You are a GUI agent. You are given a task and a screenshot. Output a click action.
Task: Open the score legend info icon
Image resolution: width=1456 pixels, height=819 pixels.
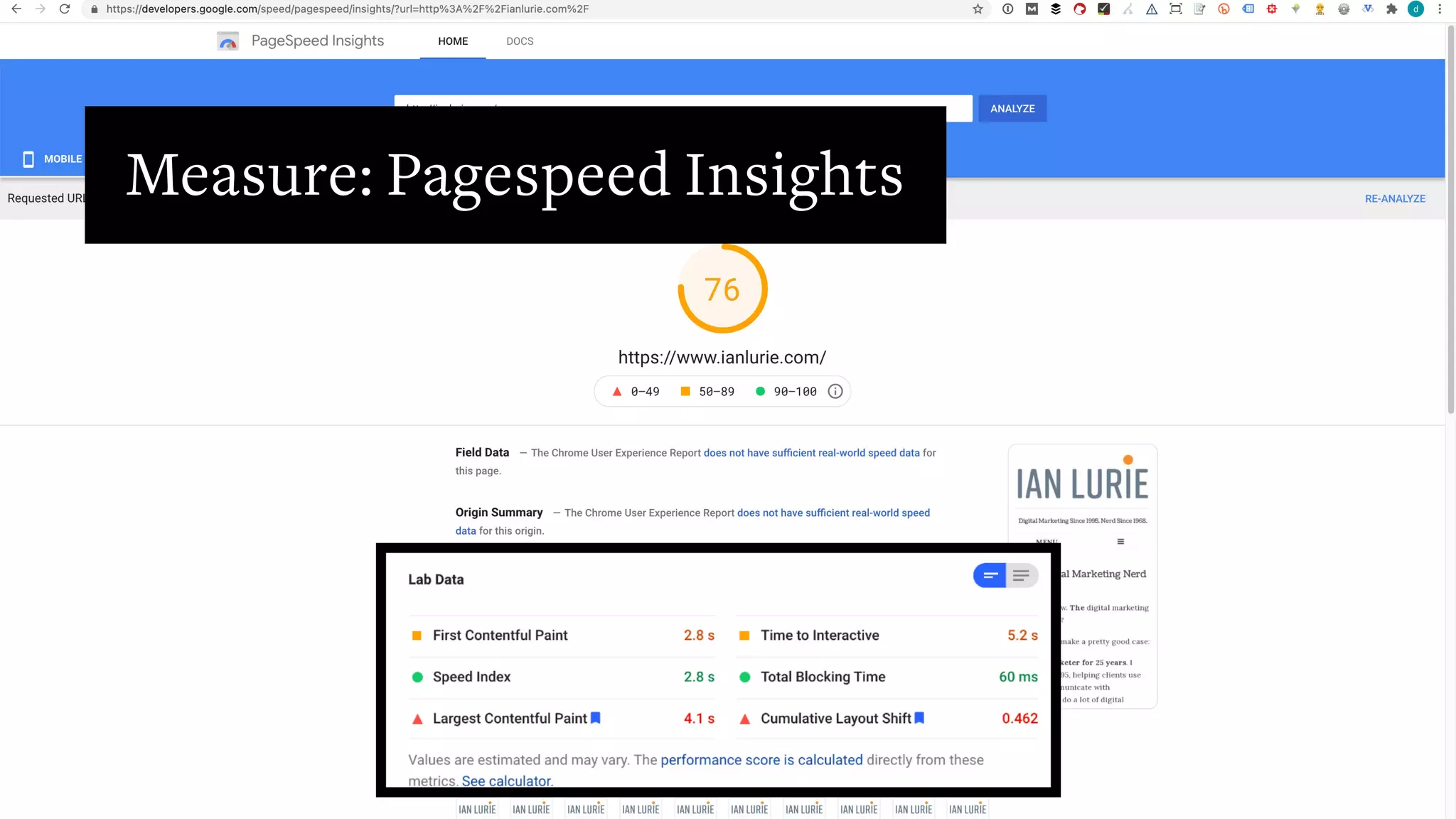tap(835, 392)
